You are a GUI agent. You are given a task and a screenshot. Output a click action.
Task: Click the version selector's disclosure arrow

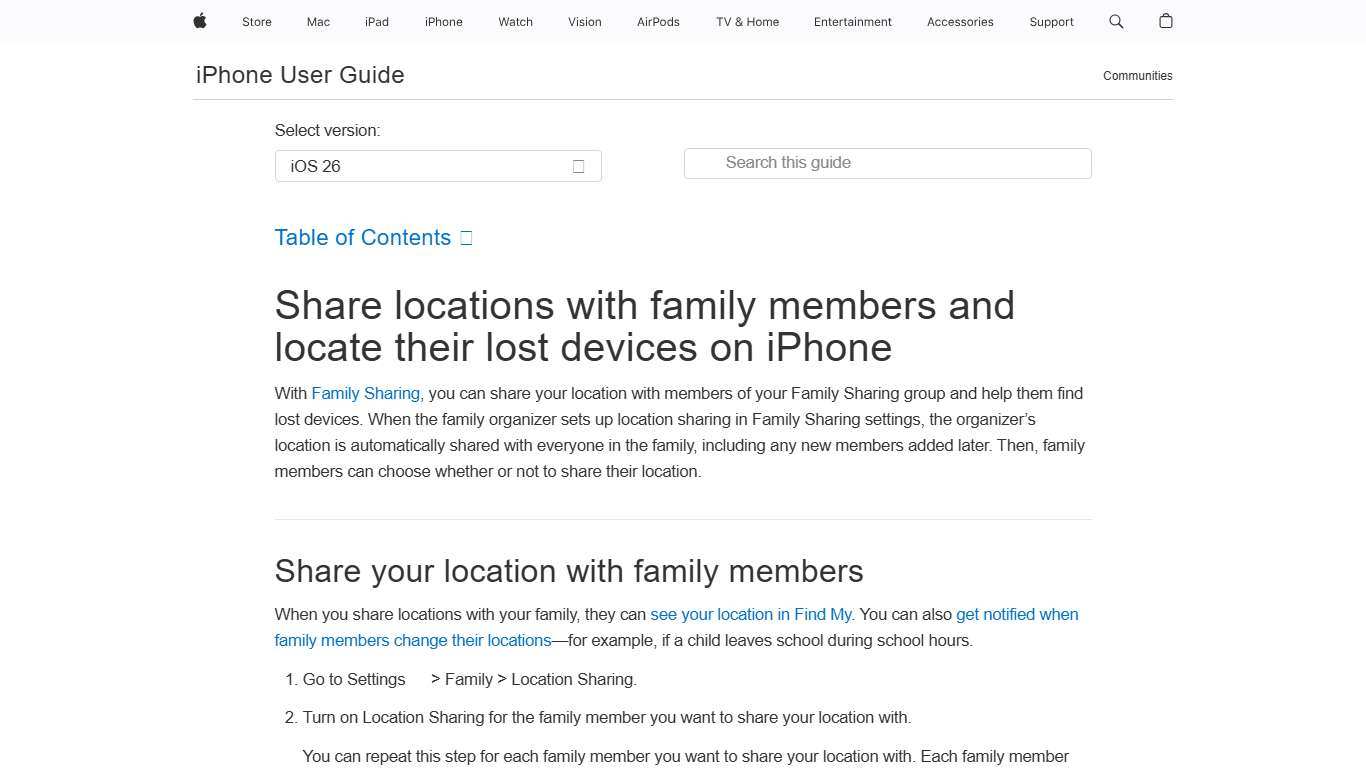pyautogui.click(x=578, y=166)
